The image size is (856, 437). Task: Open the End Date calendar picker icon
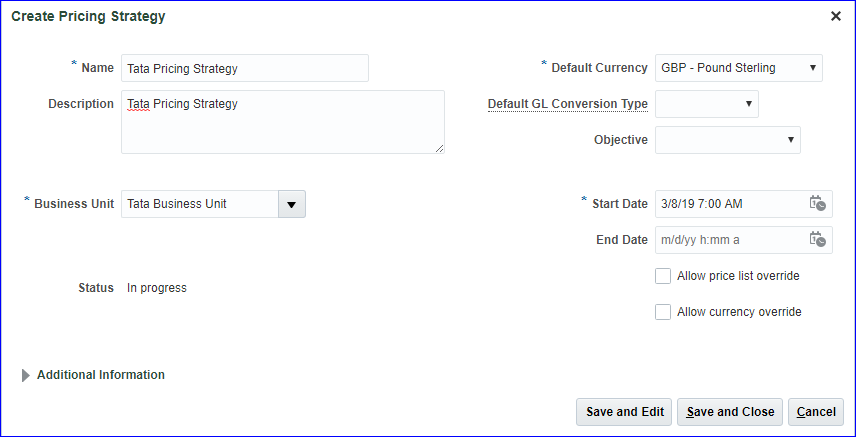tap(817, 239)
